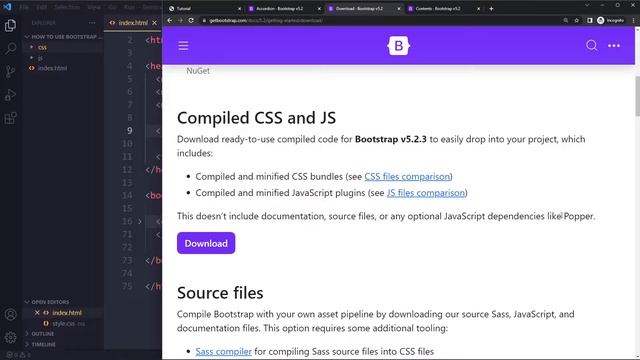This screenshot has height=360, width=640.
Task: Close index.html in Open Editors list
Action: tap(37, 313)
